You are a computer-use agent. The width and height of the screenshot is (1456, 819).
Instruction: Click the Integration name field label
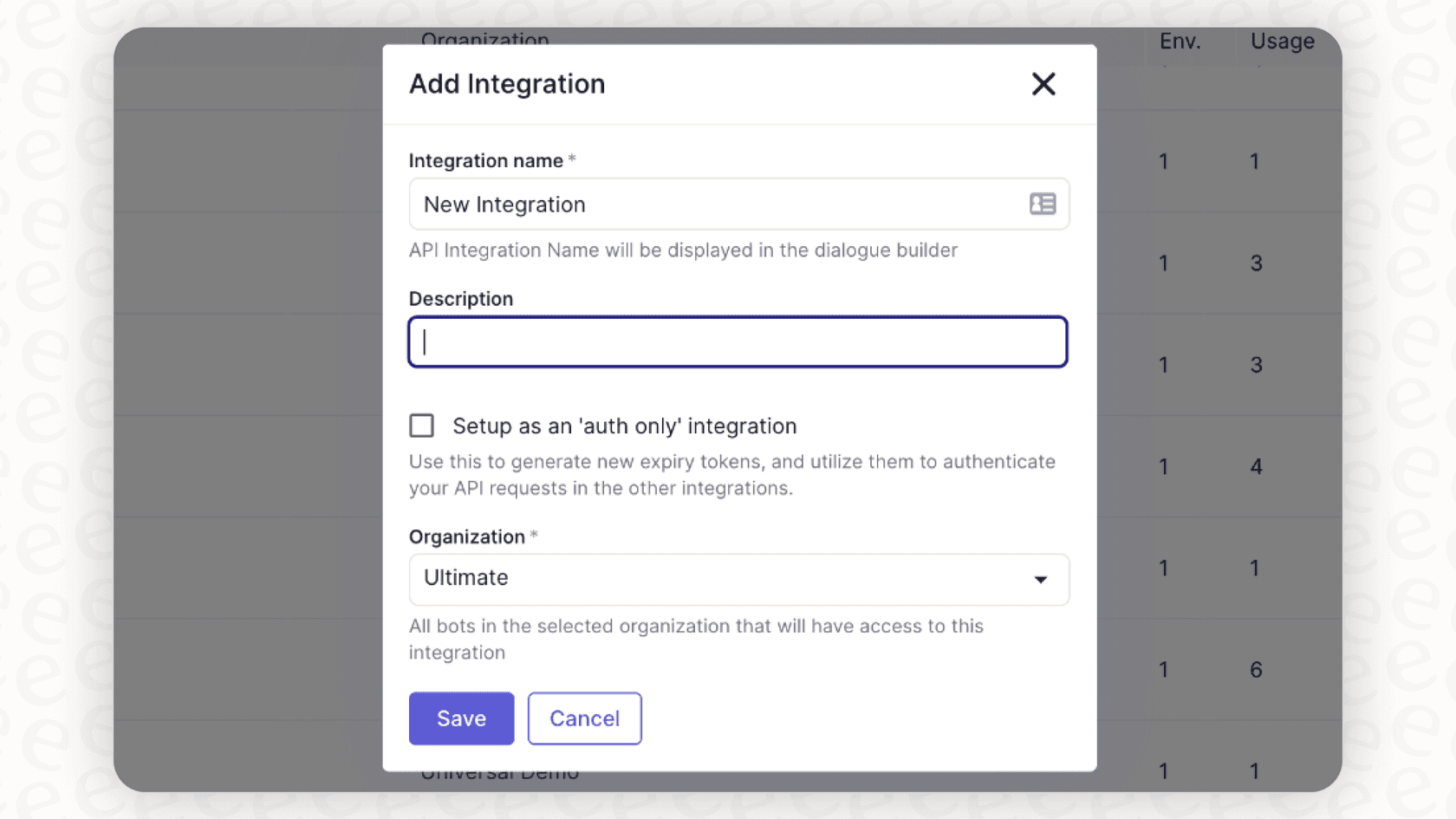point(485,161)
